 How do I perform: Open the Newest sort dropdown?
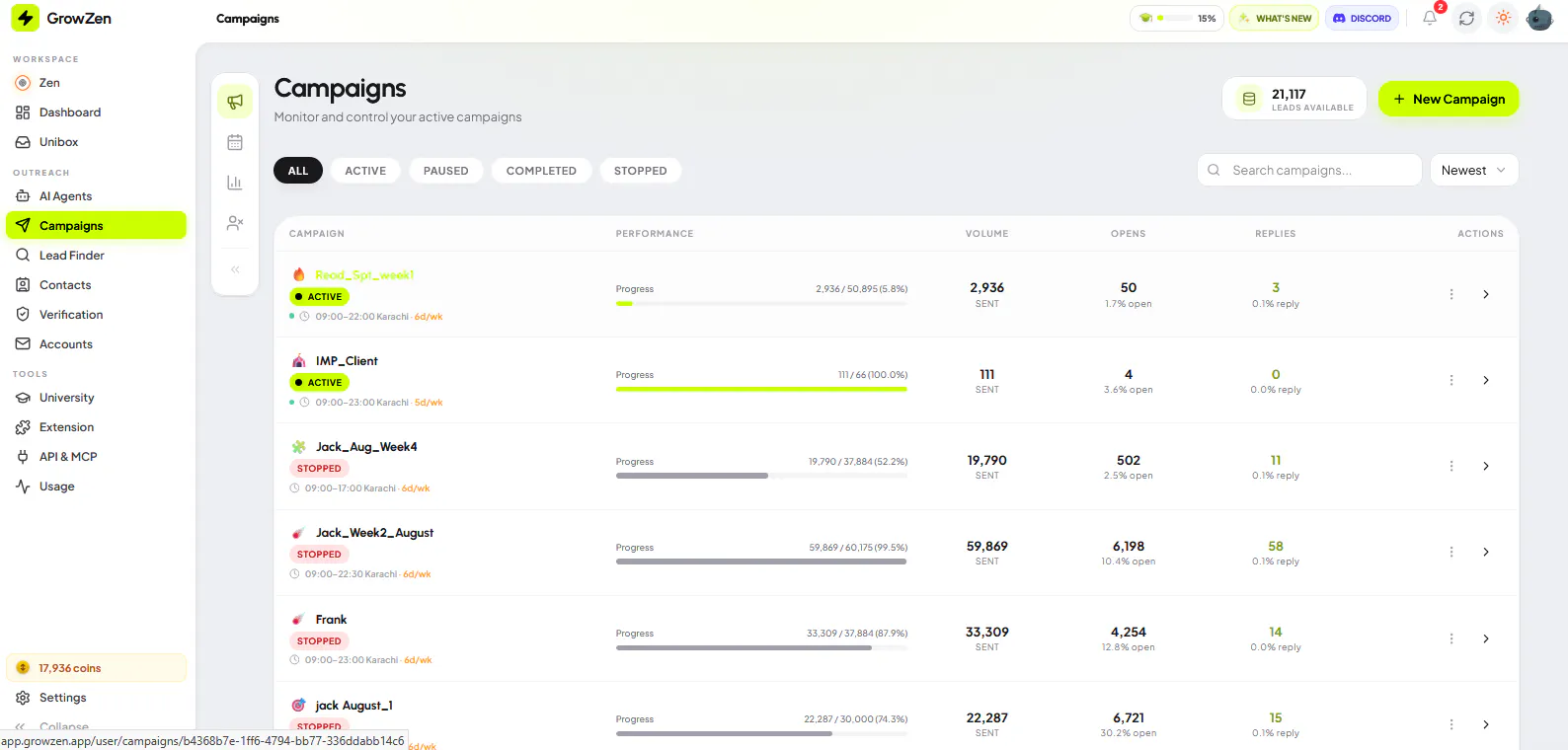click(1474, 170)
